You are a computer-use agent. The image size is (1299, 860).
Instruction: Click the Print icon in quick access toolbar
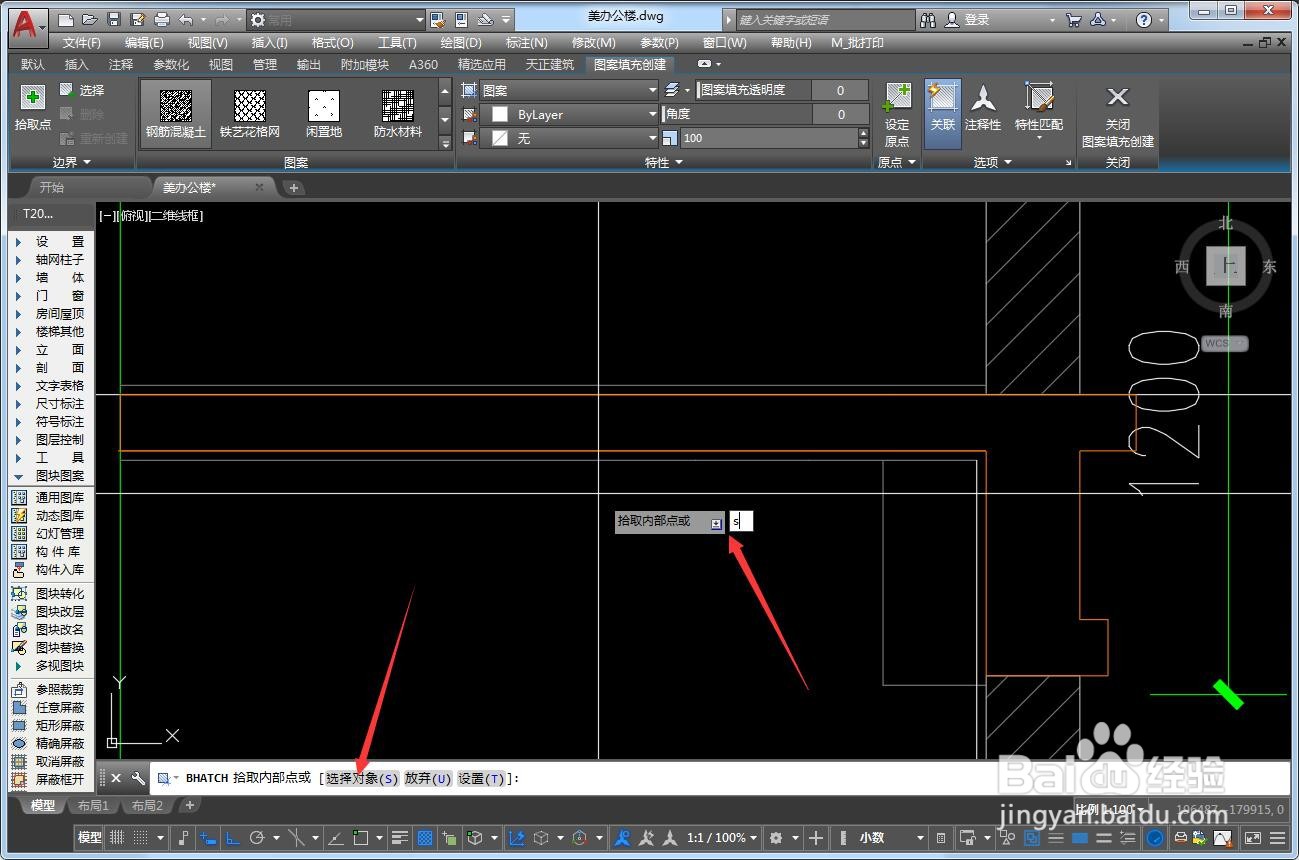point(162,19)
